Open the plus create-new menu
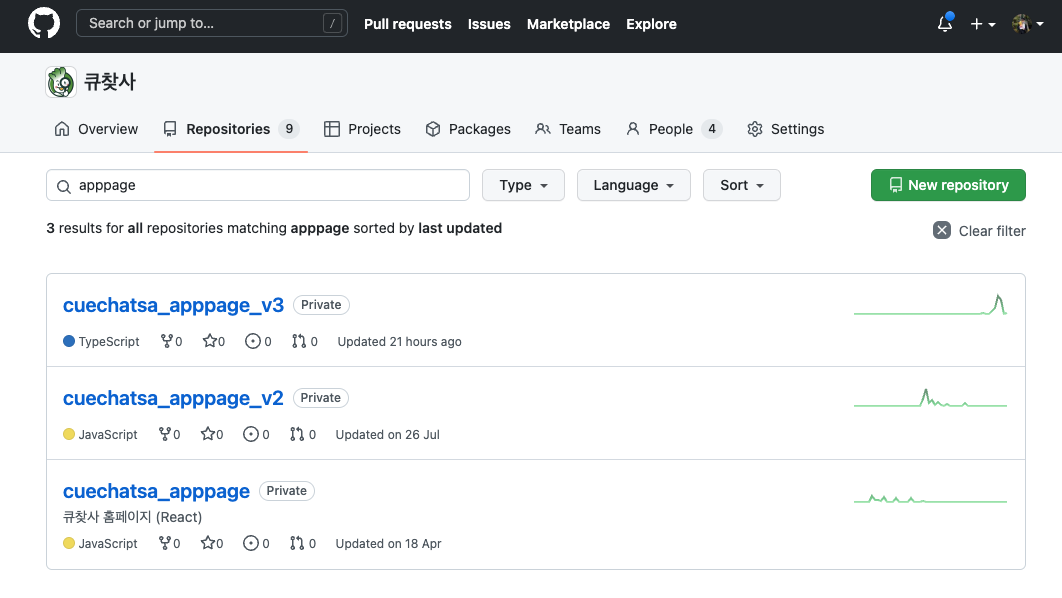This screenshot has width=1062, height=598. (x=982, y=24)
